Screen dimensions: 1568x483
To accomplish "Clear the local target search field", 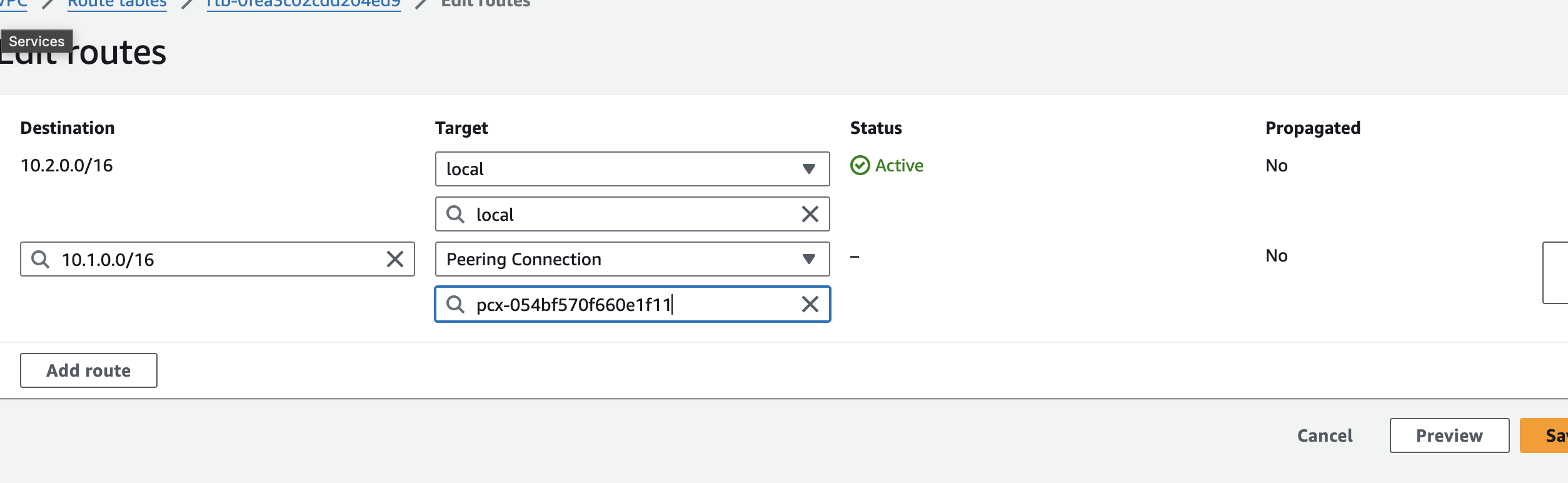I will pos(810,214).
